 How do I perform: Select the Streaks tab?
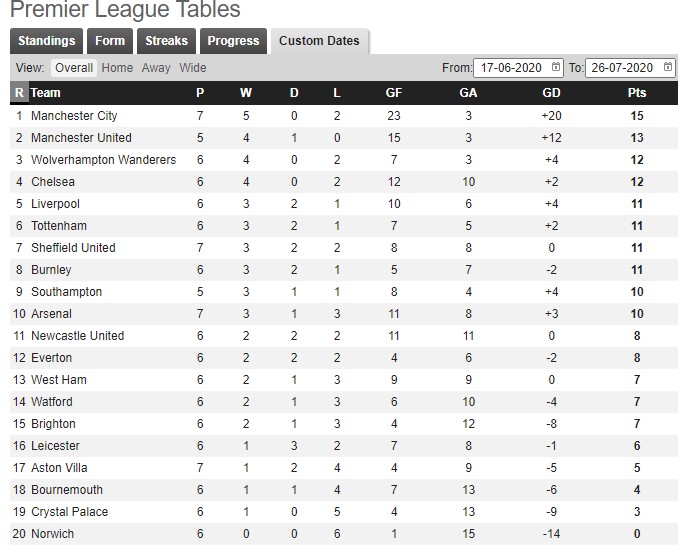click(x=166, y=41)
